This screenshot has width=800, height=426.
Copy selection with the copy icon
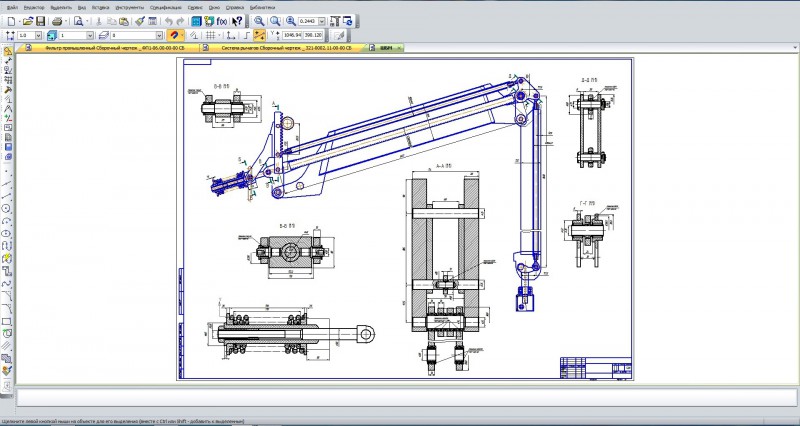coord(111,21)
